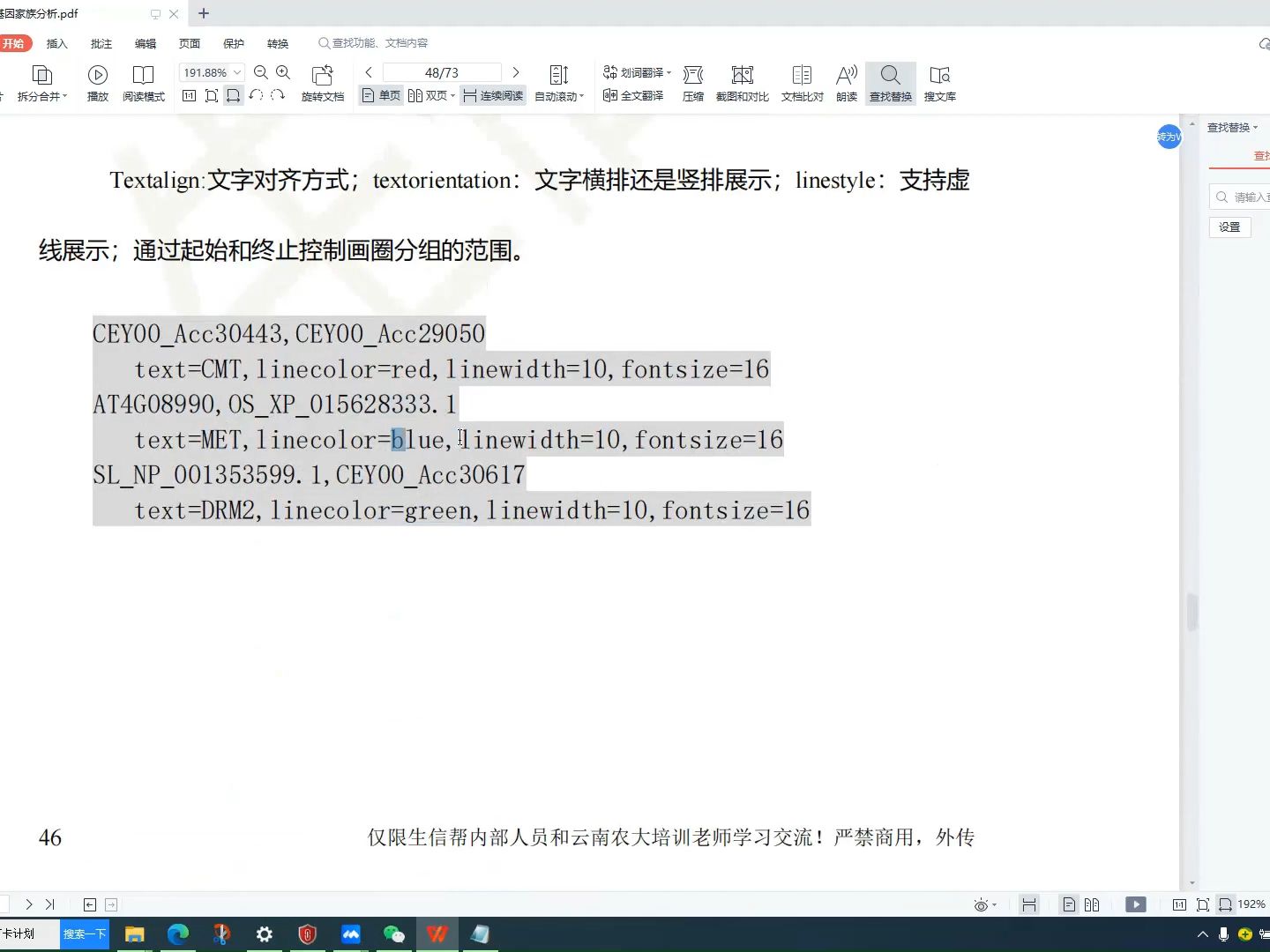The image size is (1270, 952).
Task: Zoom out using the magnifier minus icon
Action: 261,72
